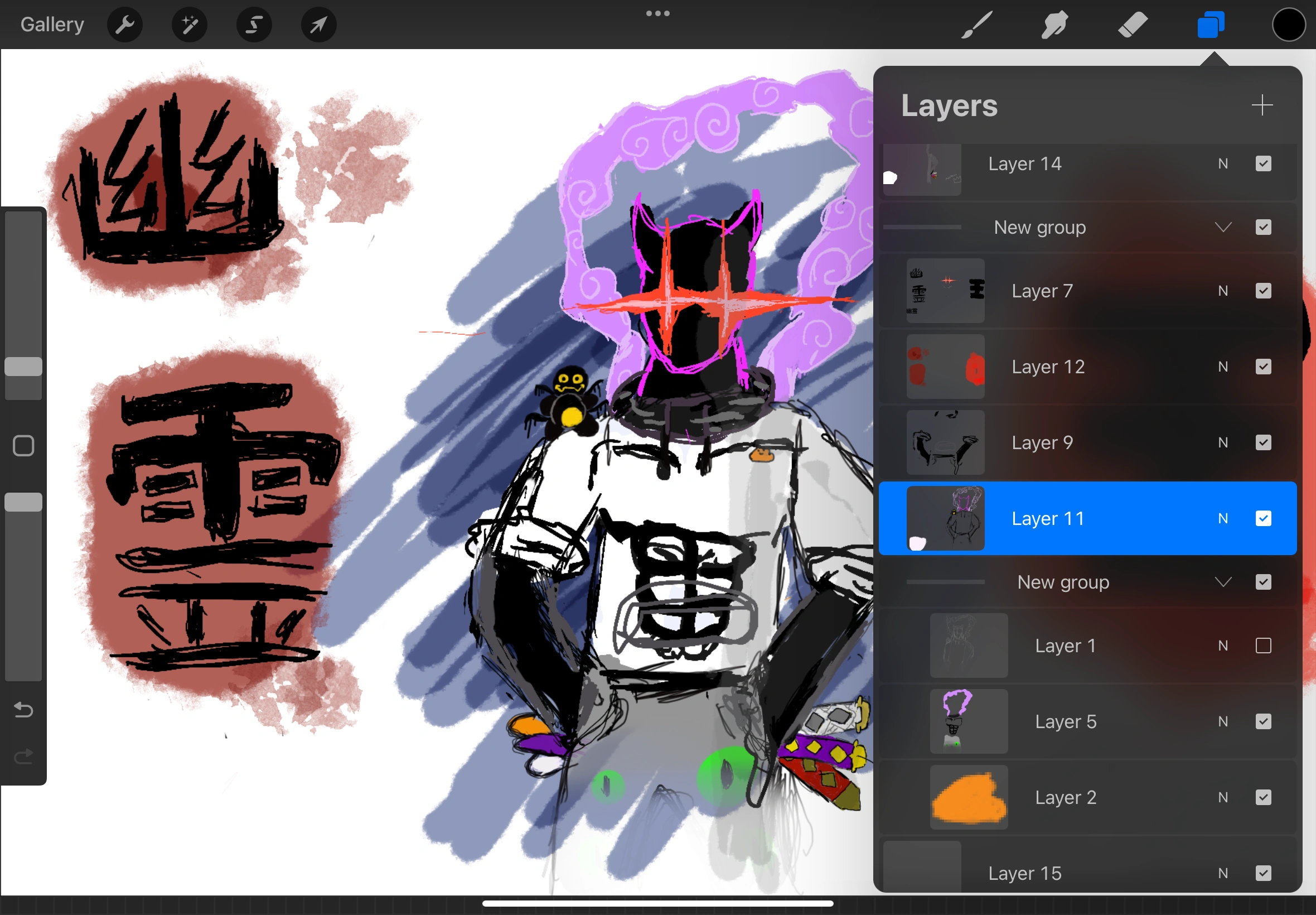Tap the undo arrow
The height and width of the screenshot is (915, 1316).
23,710
